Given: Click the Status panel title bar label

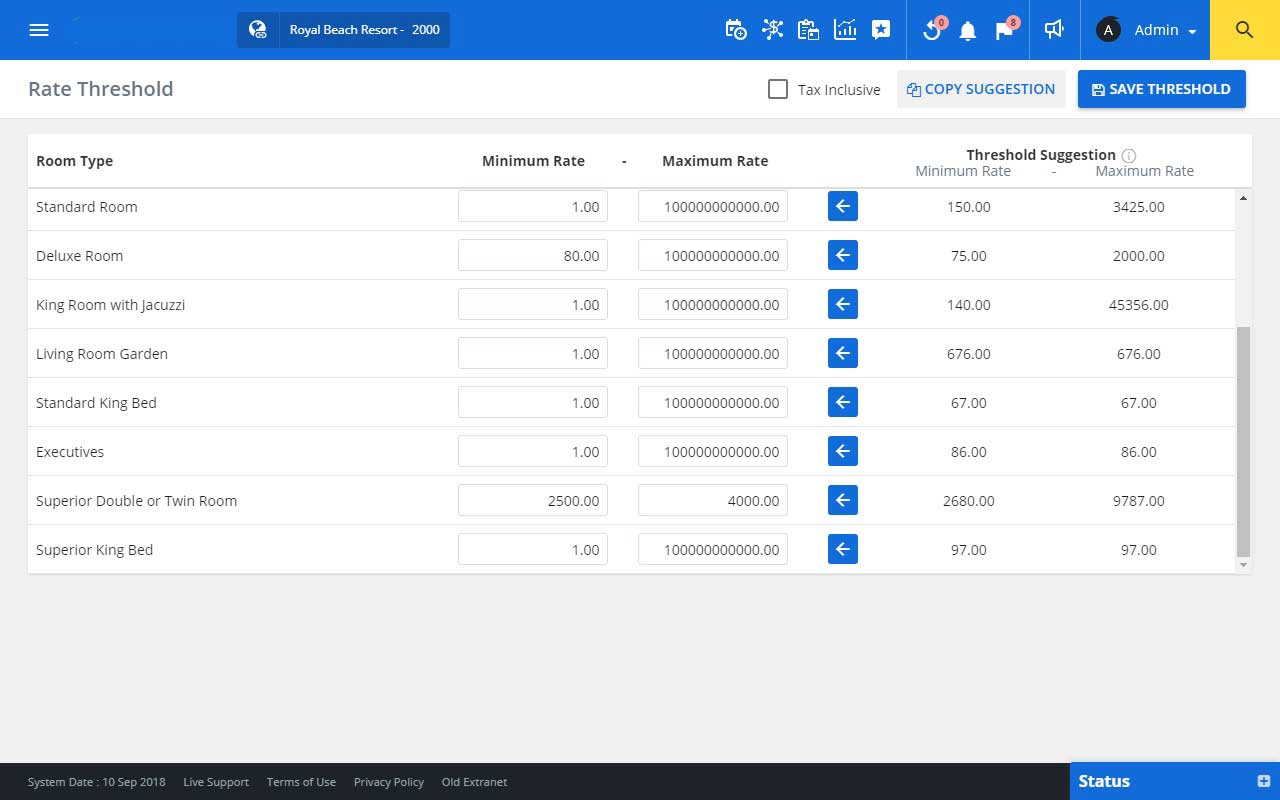Looking at the screenshot, I should click(1104, 781).
